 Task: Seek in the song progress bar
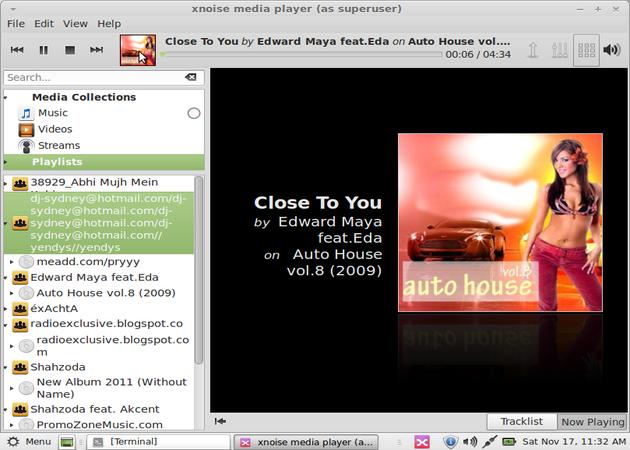(301, 54)
